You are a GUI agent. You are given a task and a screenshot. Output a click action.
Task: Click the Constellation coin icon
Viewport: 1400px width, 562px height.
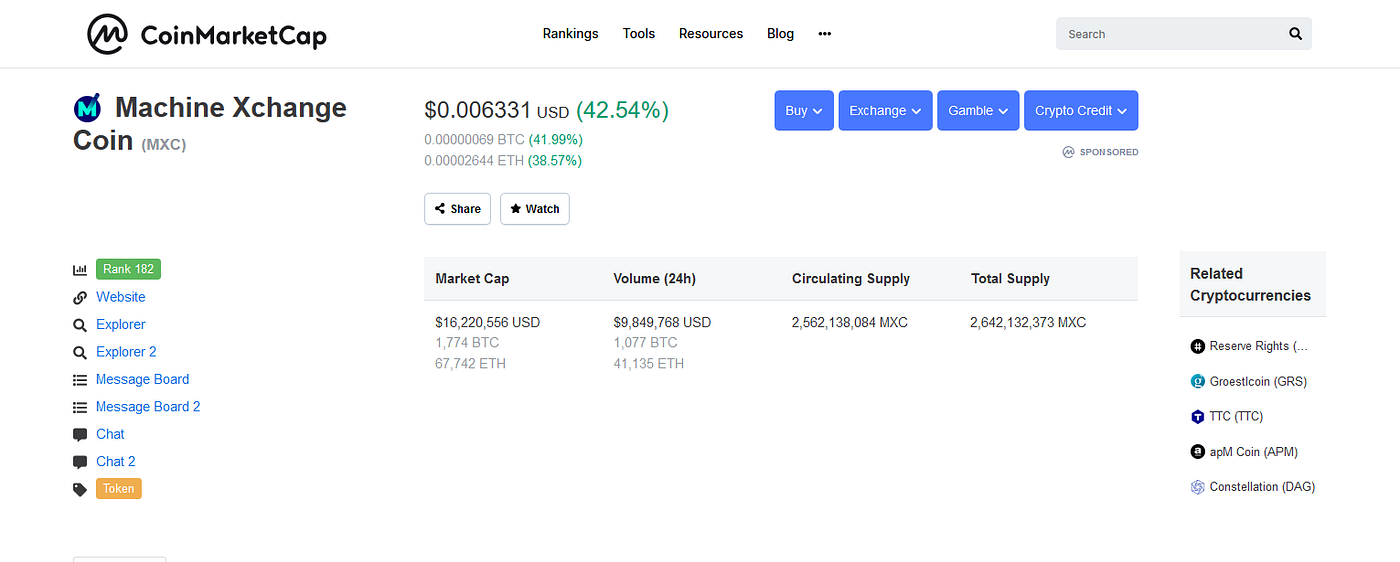click(1197, 487)
